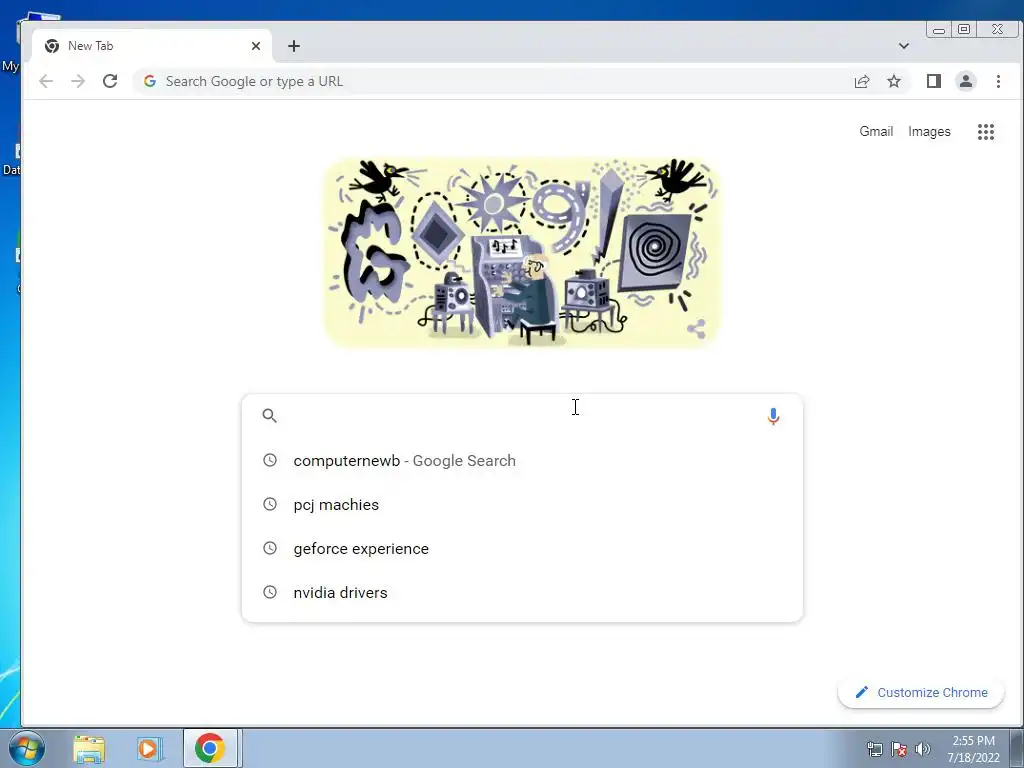Select the New Tab tab
1024x768 pixels.
click(152, 46)
